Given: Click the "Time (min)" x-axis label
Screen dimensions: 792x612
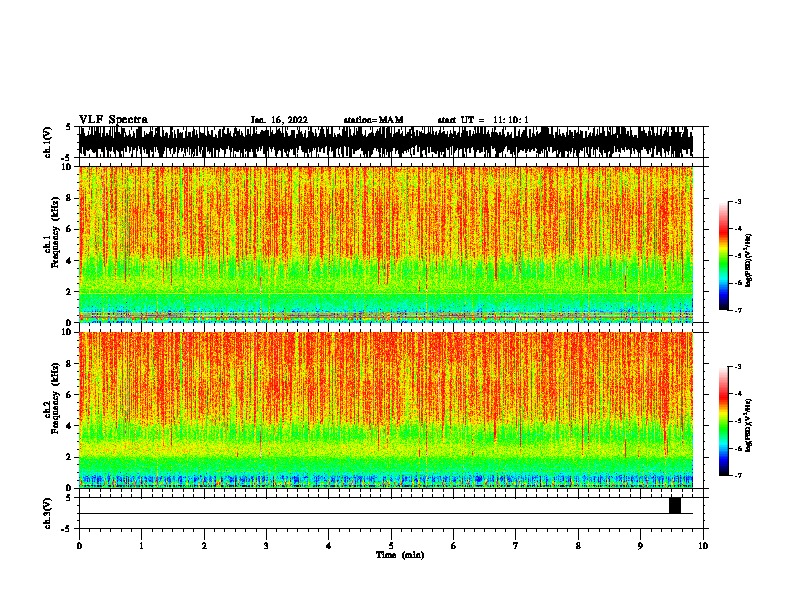Looking at the screenshot, I should tap(400, 555).
